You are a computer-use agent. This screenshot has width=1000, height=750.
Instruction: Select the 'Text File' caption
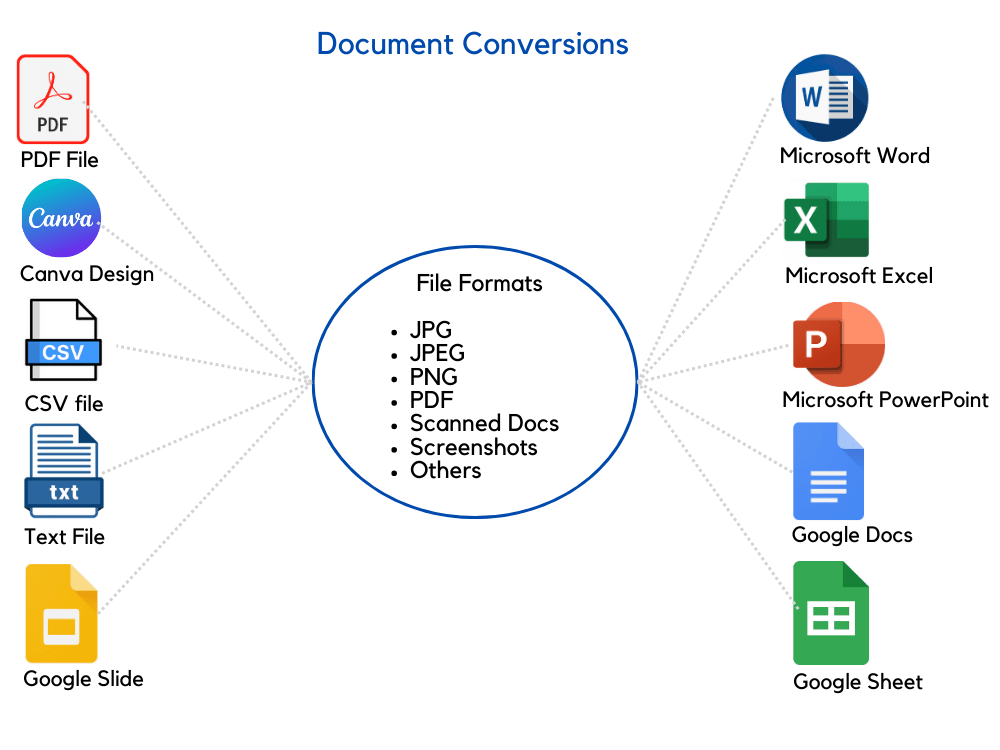tap(64, 536)
